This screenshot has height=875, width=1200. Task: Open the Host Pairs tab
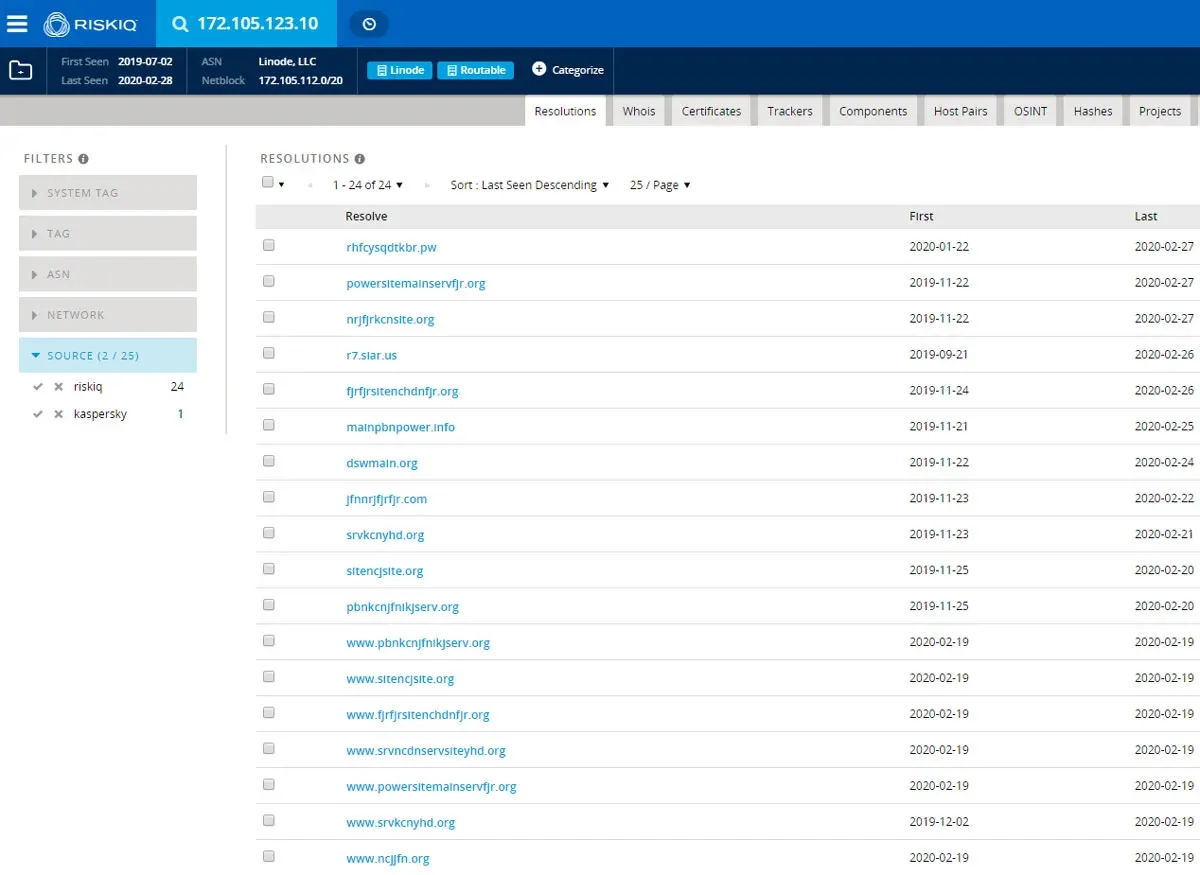(x=960, y=111)
